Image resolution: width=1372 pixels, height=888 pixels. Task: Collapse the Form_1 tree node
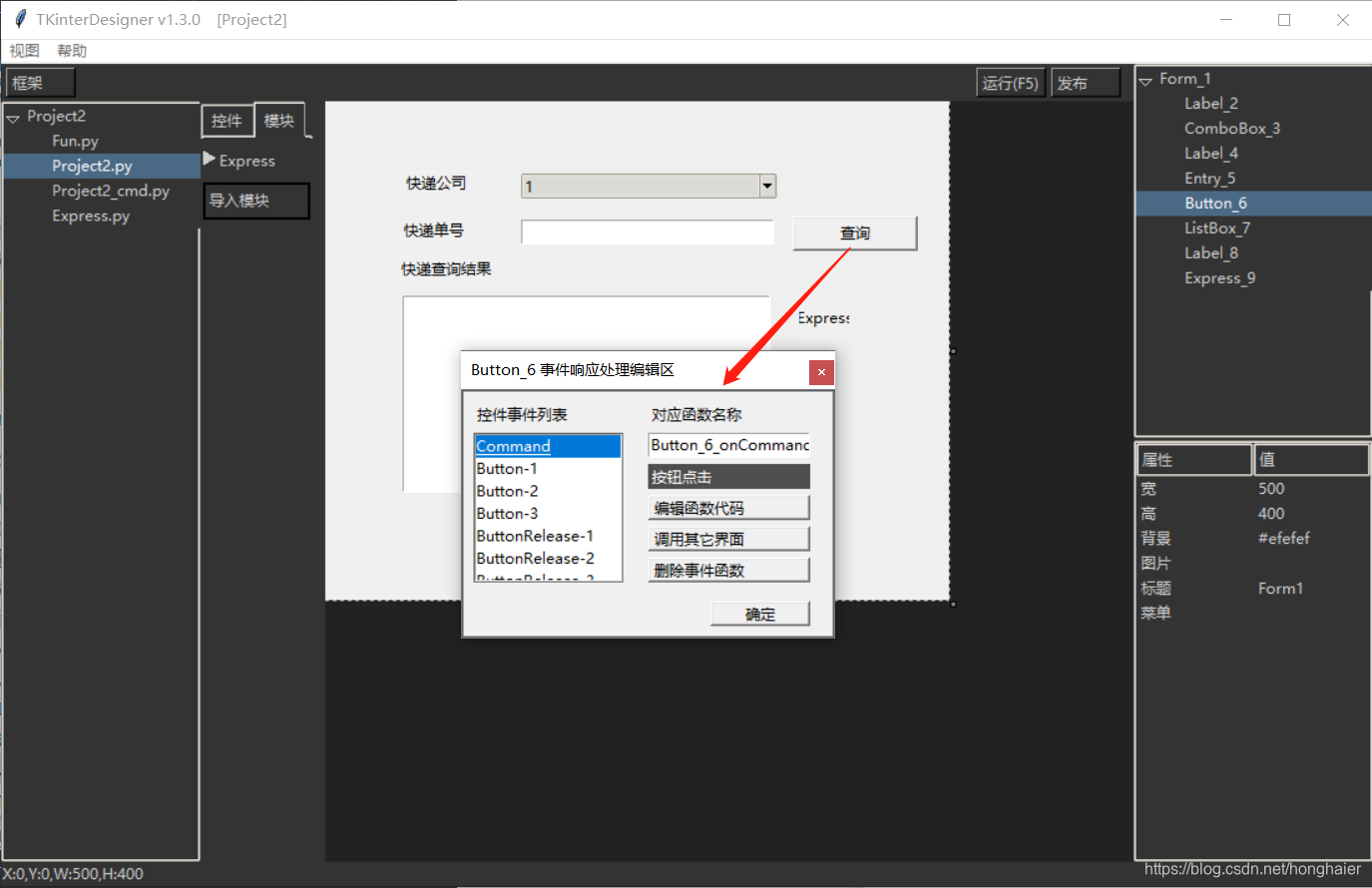click(1145, 81)
